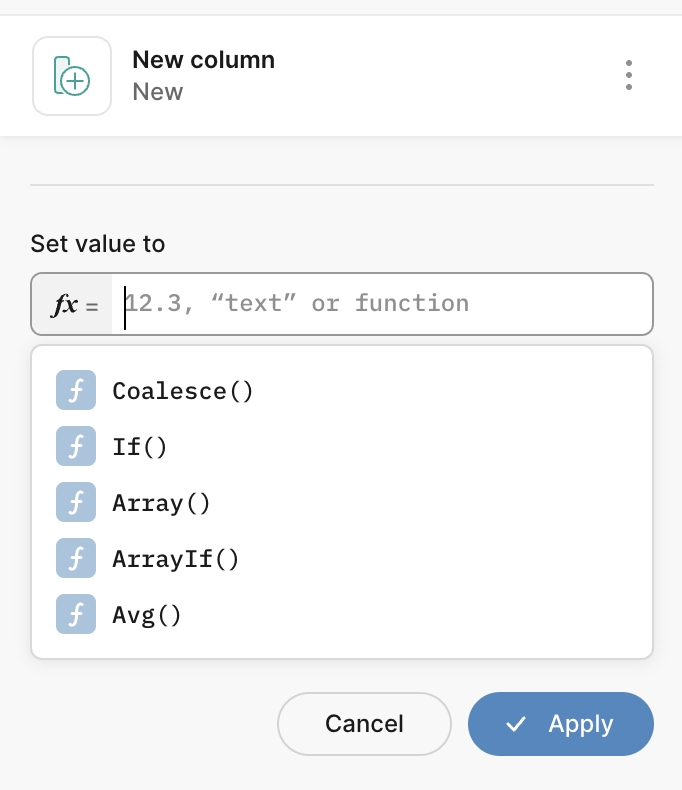Click the fx formula icon

(75, 304)
